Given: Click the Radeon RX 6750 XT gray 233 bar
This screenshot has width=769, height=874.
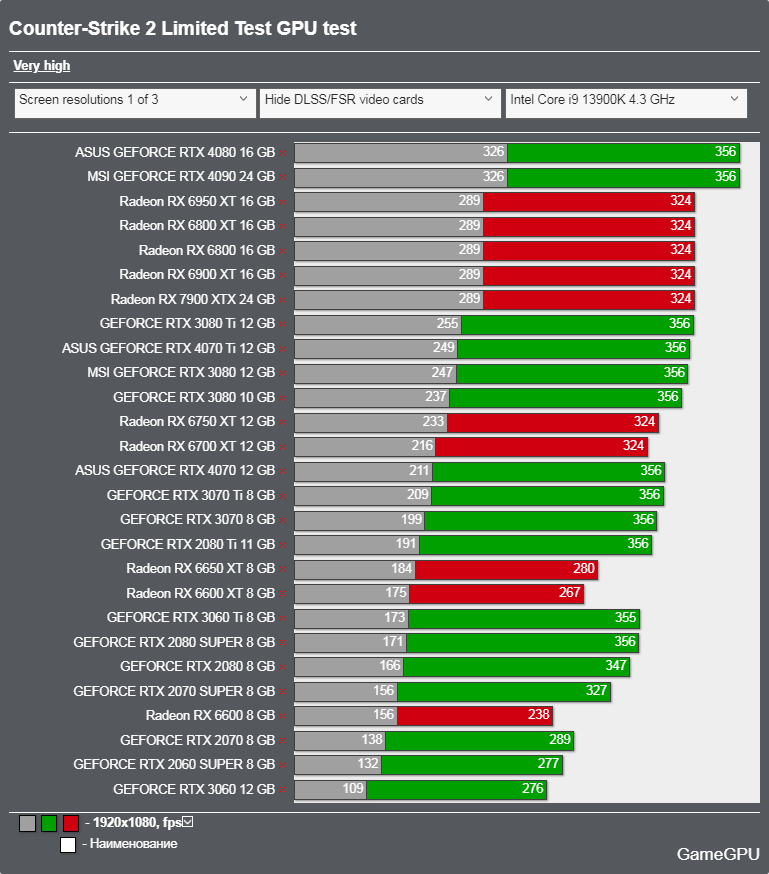Looking at the screenshot, I should pos(371,422).
